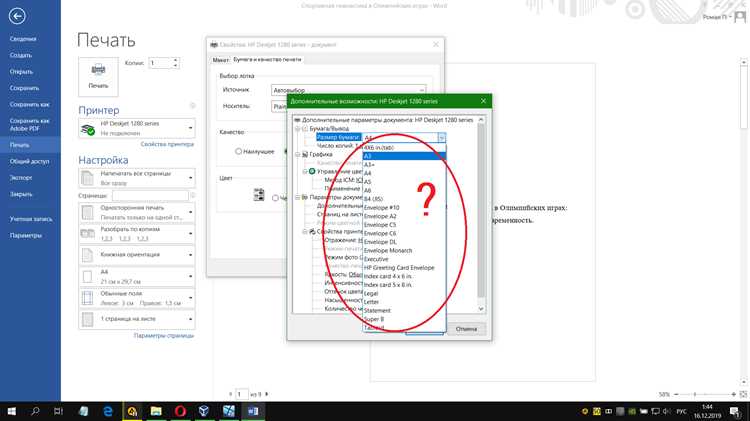Open printer selection HP Deskjet dropdown
This screenshot has width=750, height=421.
tap(137, 128)
